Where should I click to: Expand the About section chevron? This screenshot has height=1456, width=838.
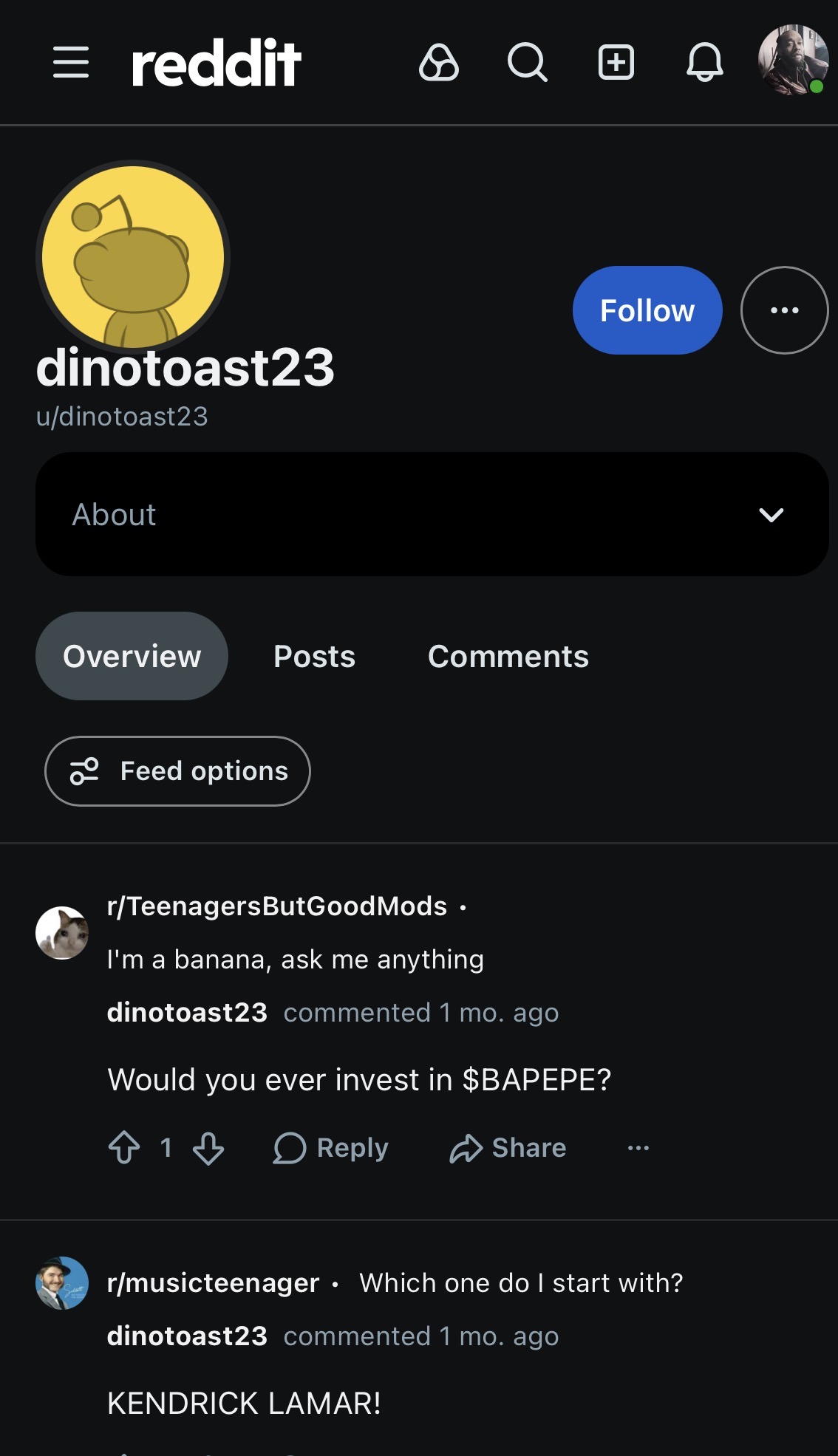[771, 515]
